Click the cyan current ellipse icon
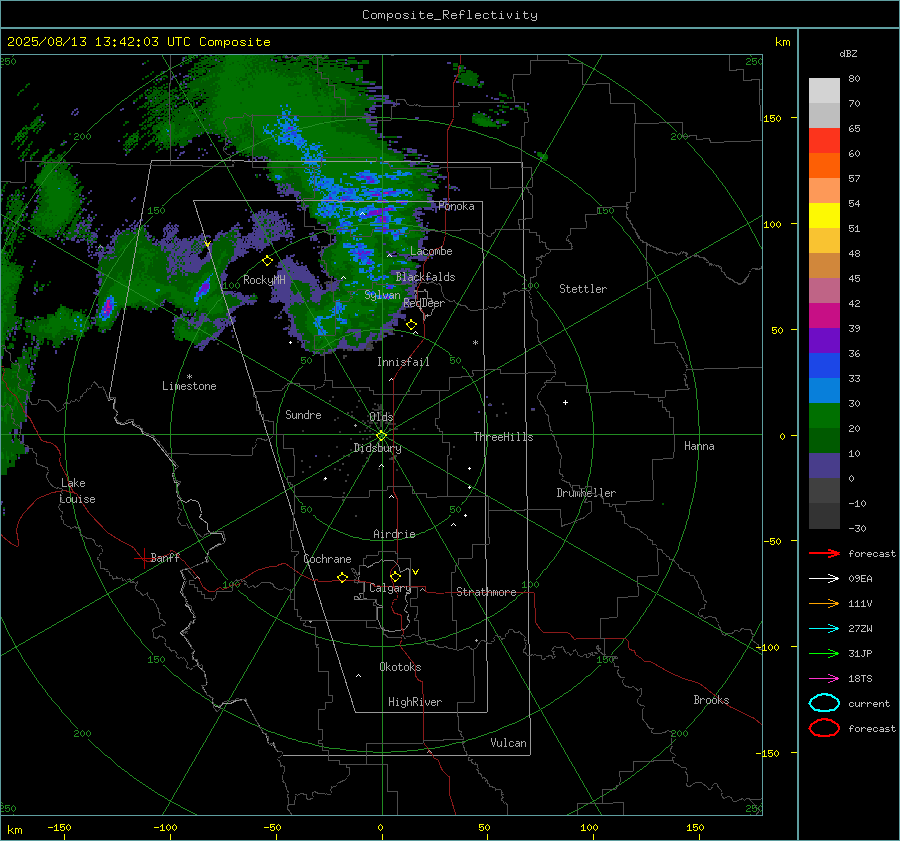The image size is (900, 841). [x=824, y=703]
